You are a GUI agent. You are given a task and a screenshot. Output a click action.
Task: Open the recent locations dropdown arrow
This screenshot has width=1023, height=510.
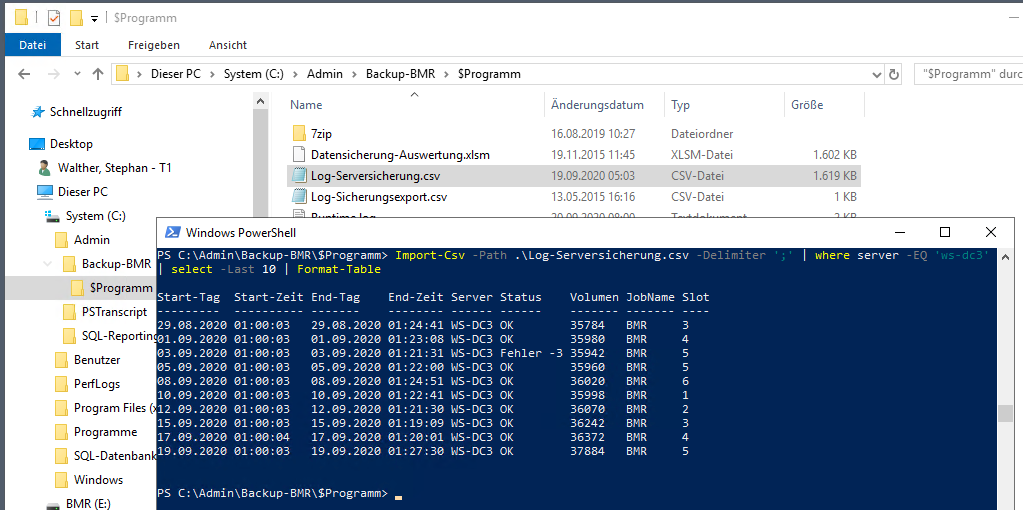[x=78, y=74]
